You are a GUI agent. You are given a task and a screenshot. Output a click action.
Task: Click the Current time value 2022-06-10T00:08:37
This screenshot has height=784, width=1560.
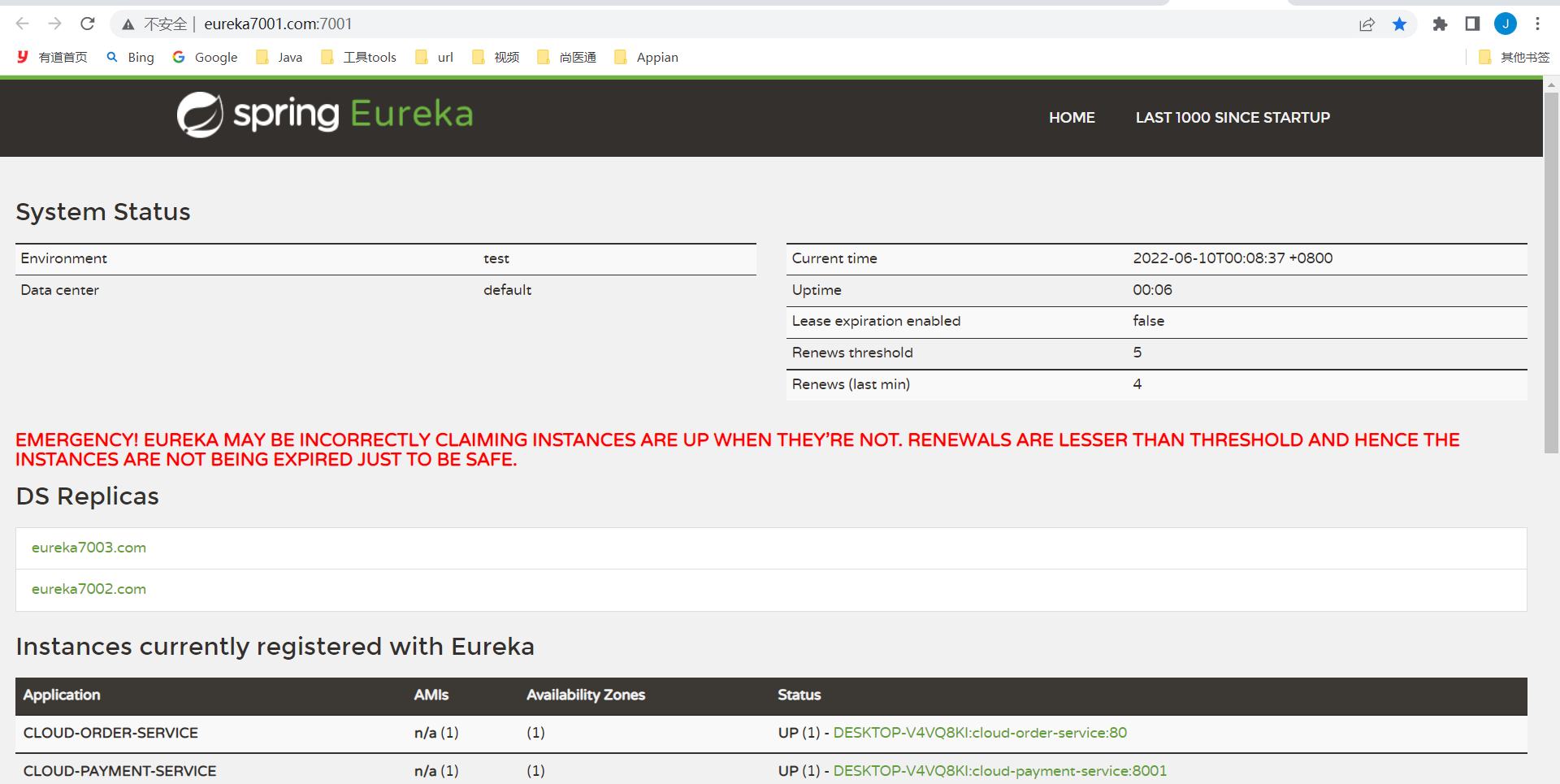click(1233, 258)
